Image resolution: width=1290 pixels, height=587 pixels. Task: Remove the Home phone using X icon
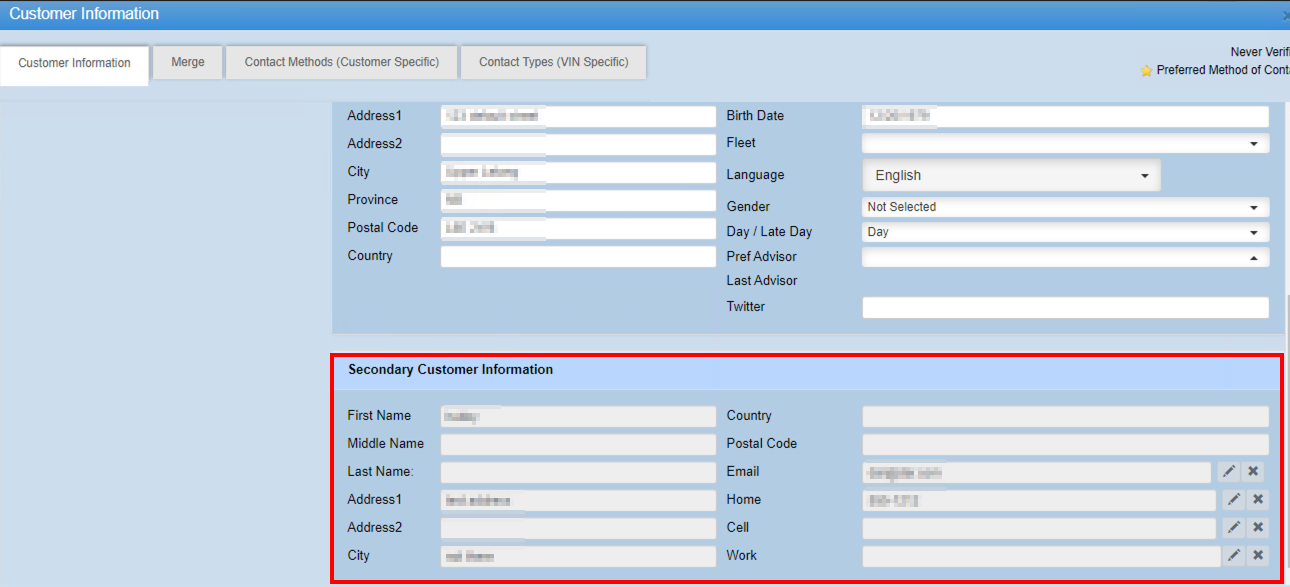[x=1258, y=500]
